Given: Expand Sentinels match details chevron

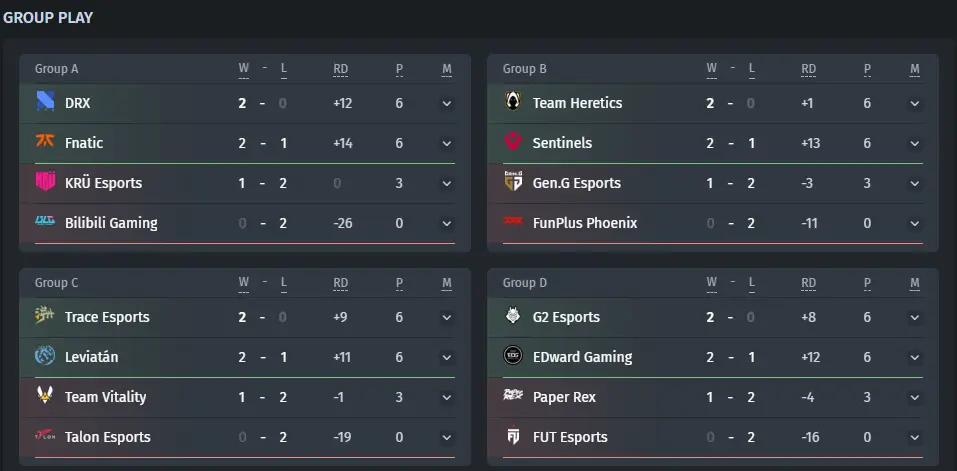Looking at the screenshot, I should [914, 144].
